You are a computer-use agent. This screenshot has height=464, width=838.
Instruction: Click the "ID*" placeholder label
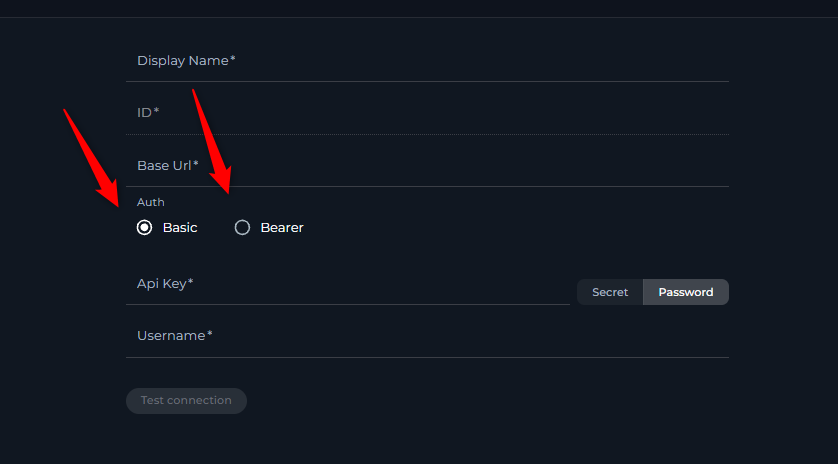(148, 113)
